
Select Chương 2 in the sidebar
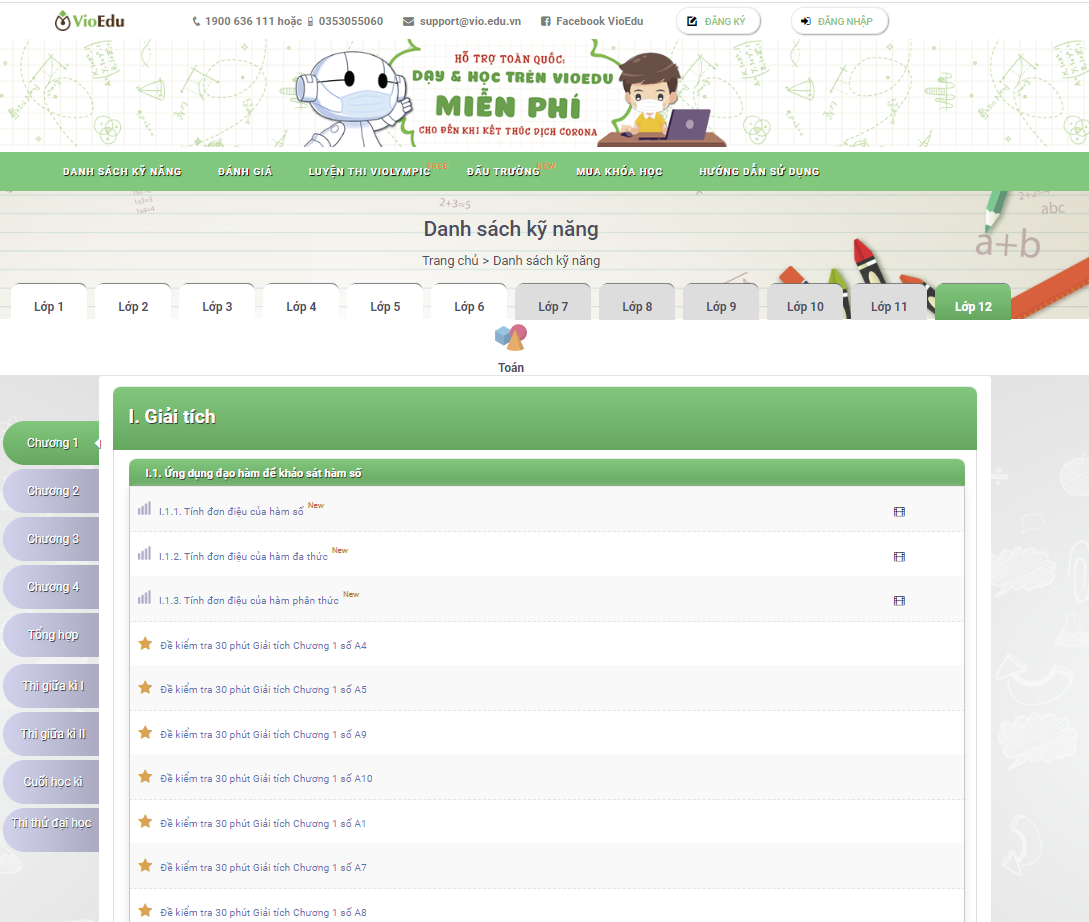[x=53, y=491]
